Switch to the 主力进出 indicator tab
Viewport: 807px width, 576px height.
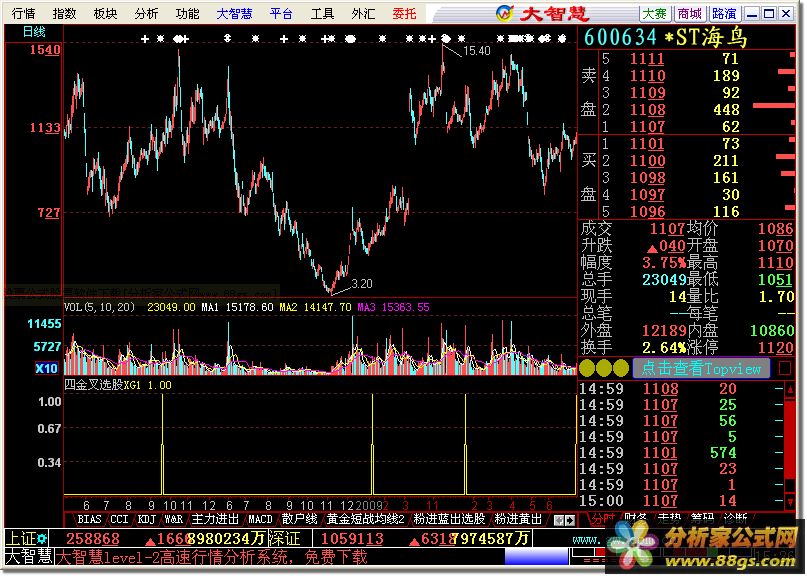[215, 519]
